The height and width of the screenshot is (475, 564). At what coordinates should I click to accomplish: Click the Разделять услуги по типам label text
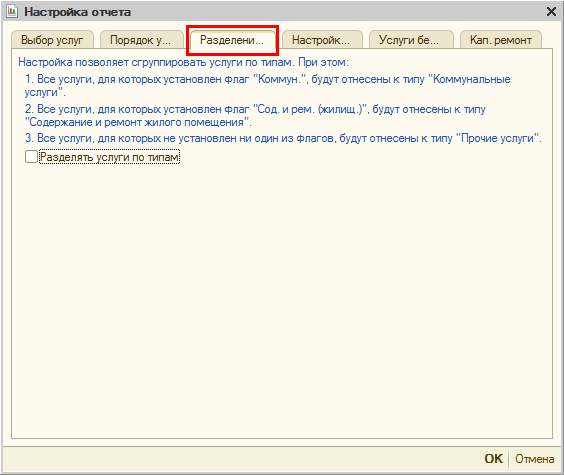[109, 157]
